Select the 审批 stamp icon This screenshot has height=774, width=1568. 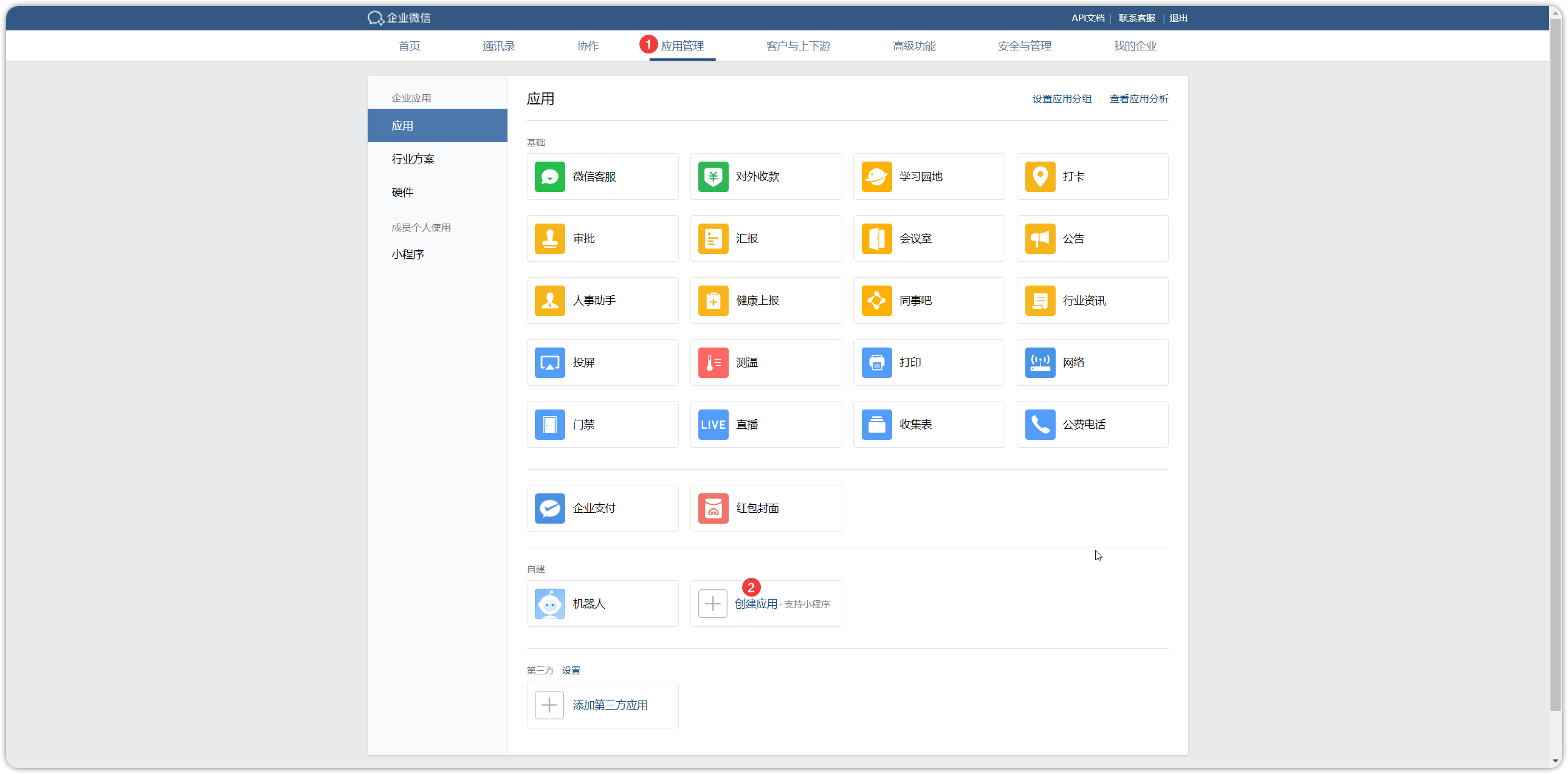(x=549, y=239)
